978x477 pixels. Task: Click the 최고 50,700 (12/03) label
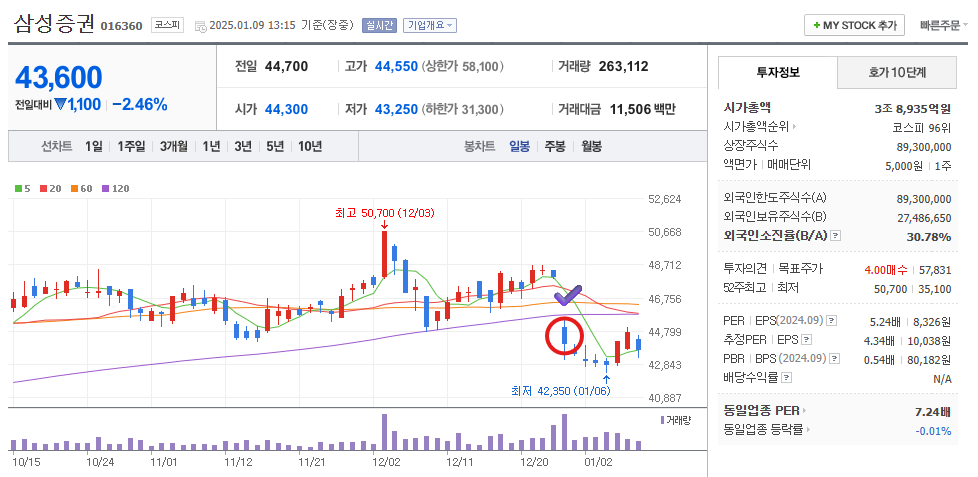point(384,213)
